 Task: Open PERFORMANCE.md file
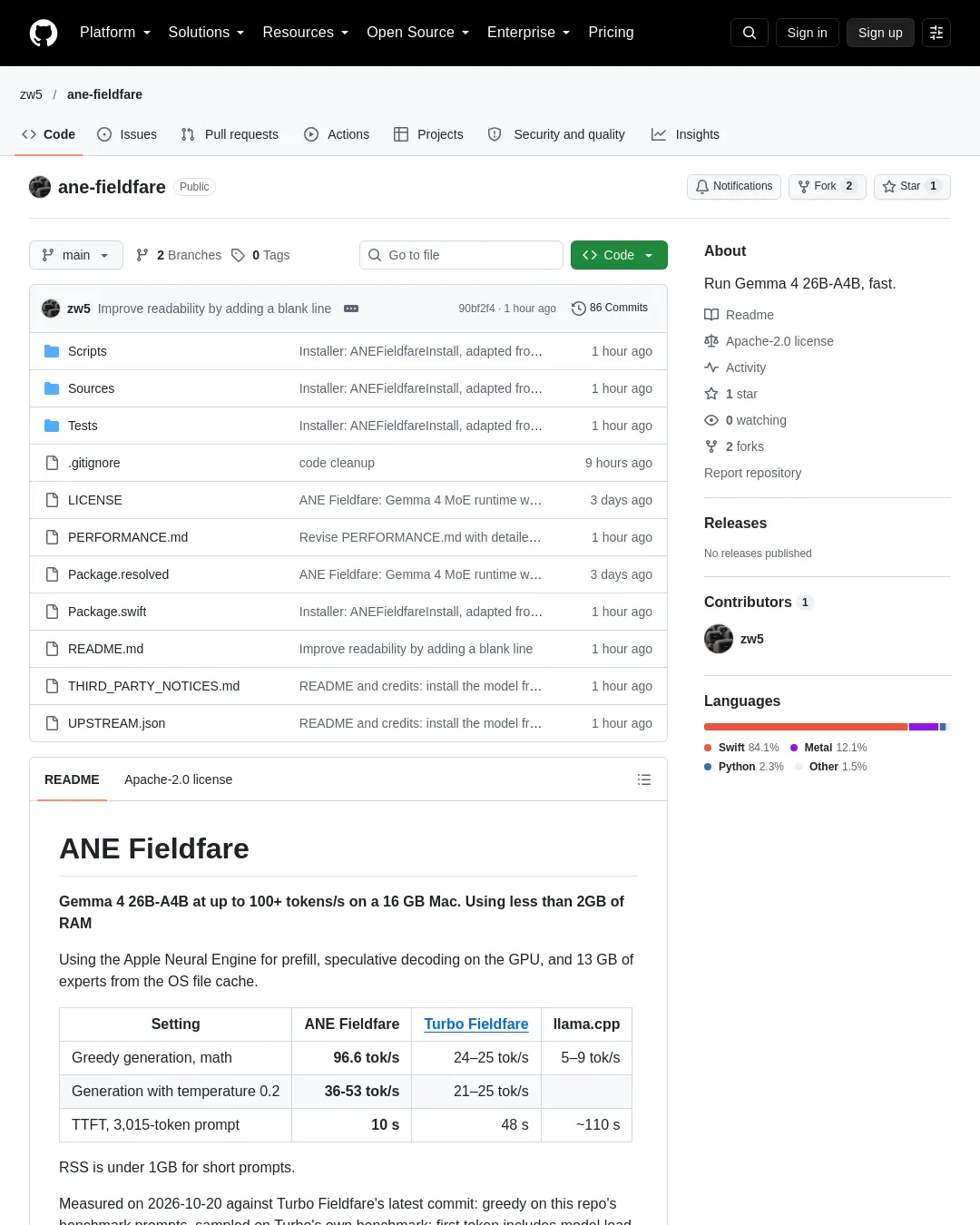coord(128,537)
